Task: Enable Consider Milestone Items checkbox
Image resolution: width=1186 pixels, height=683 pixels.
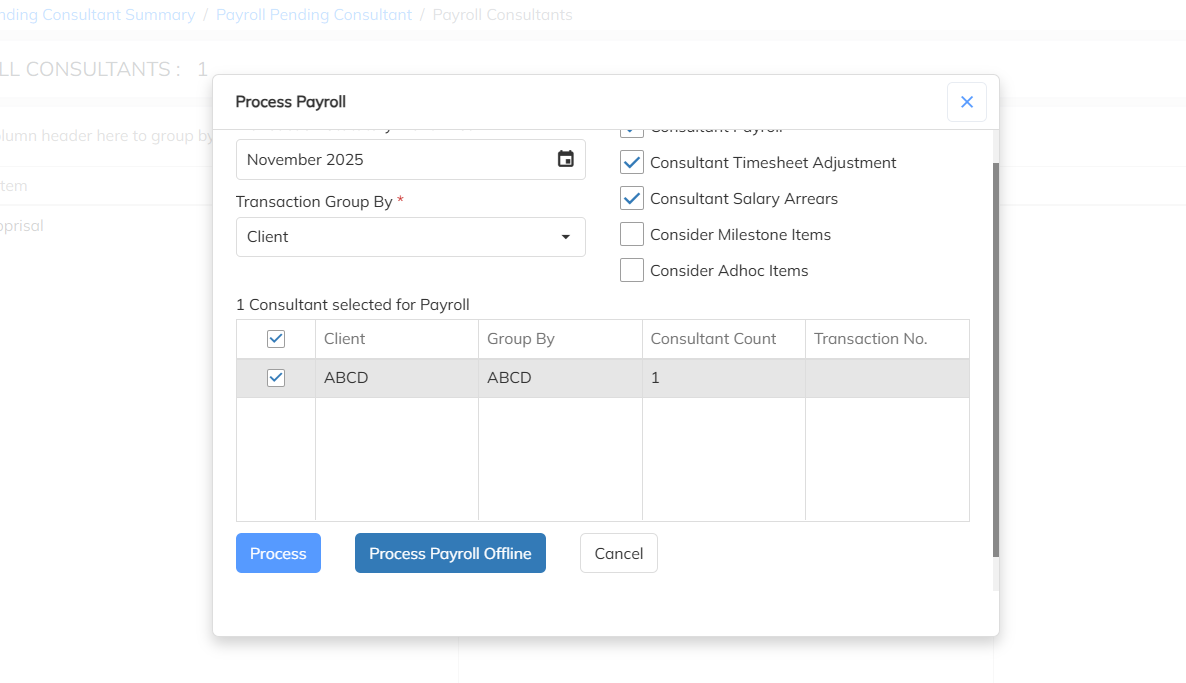Action: 632,235
